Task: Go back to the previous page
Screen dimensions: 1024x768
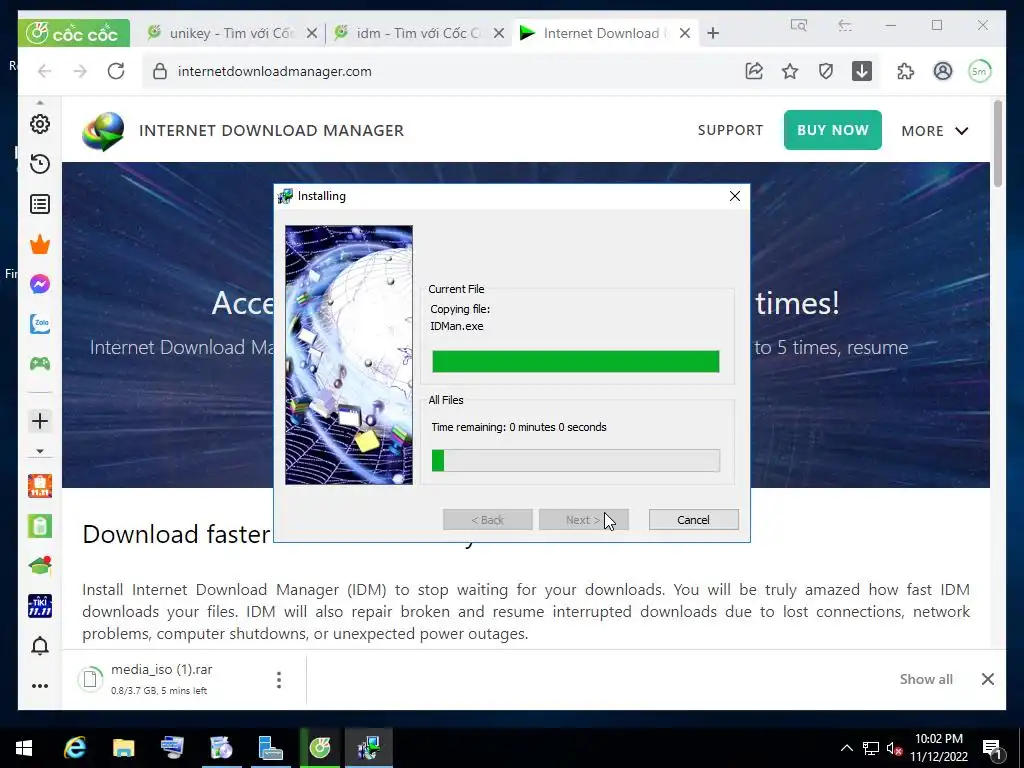Action: [x=44, y=71]
